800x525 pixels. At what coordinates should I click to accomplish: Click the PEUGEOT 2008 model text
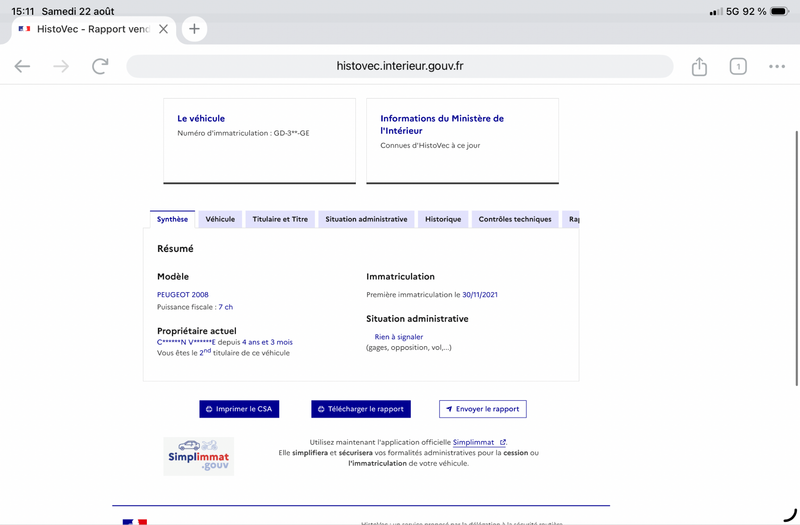point(183,294)
